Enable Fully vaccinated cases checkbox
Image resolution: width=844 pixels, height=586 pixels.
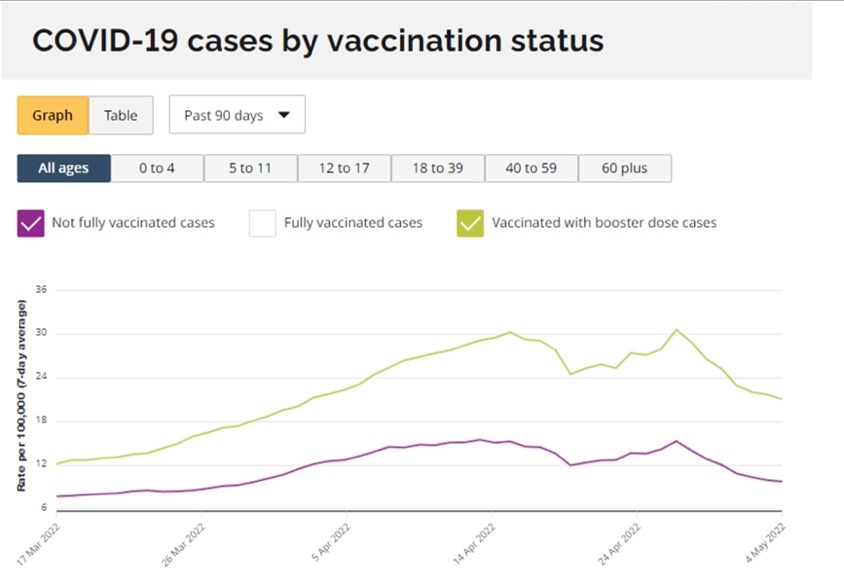[262, 223]
